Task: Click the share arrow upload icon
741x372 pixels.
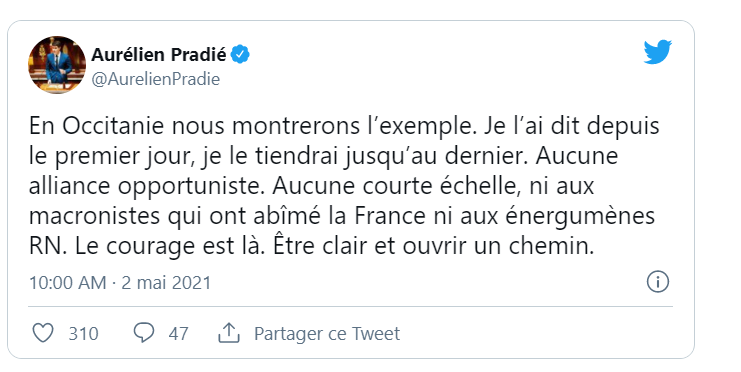Action: [x=229, y=333]
